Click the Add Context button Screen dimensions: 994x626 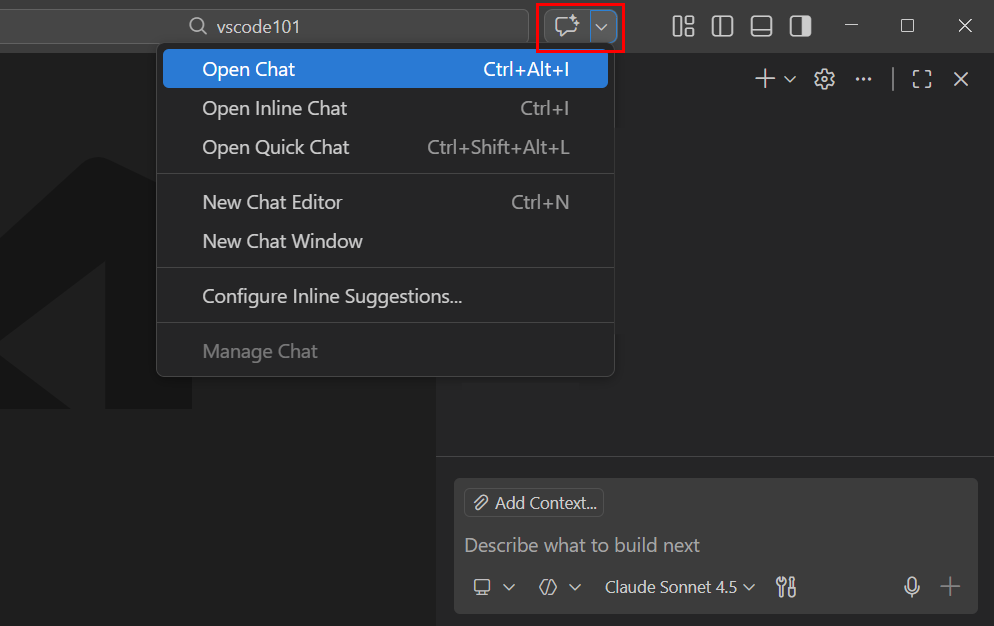pyautogui.click(x=533, y=503)
